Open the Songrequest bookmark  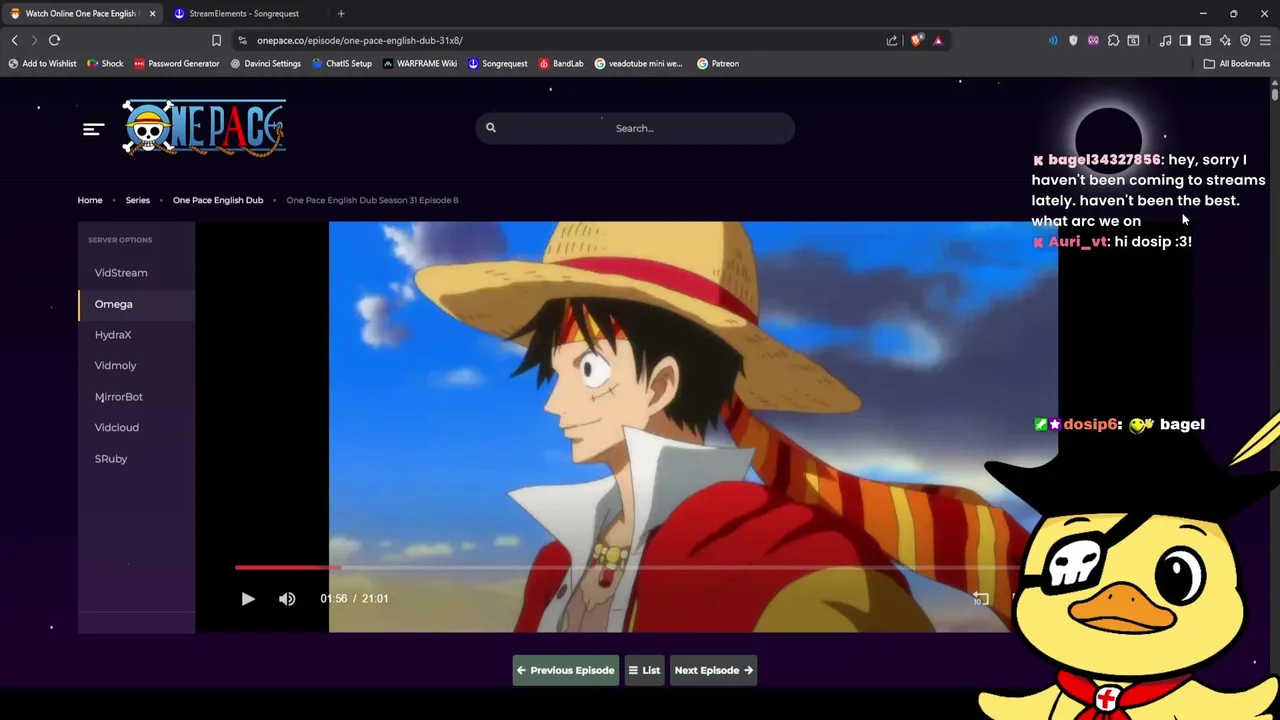click(497, 63)
